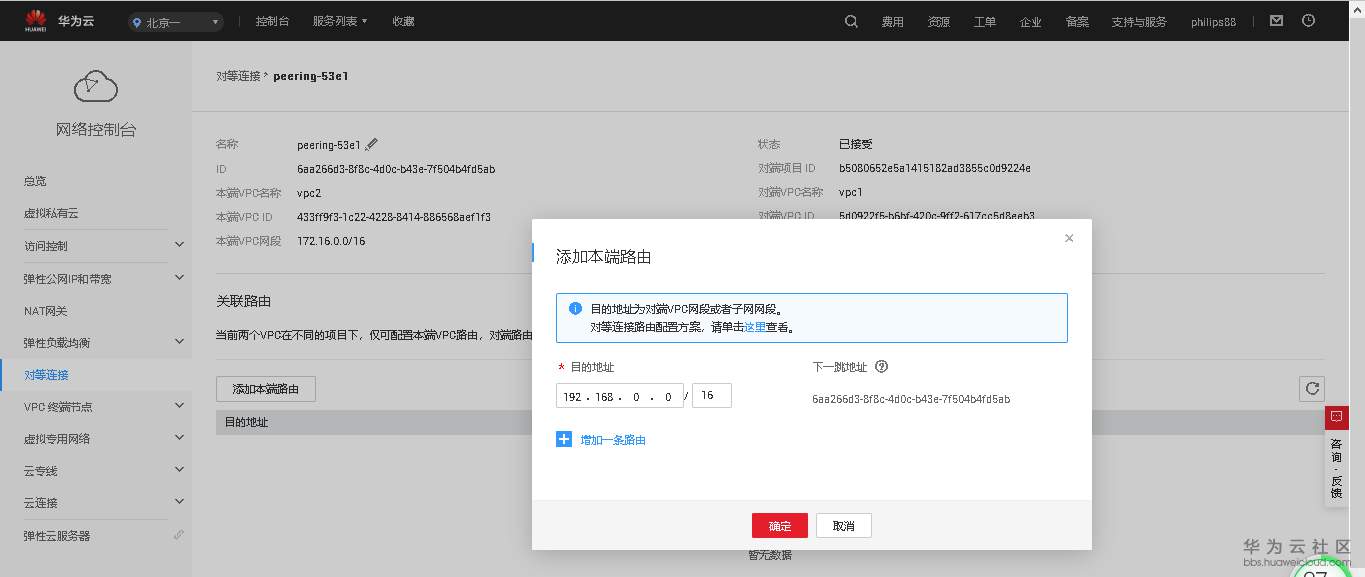Open the 这里 link in notice

click(x=755, y=327)
